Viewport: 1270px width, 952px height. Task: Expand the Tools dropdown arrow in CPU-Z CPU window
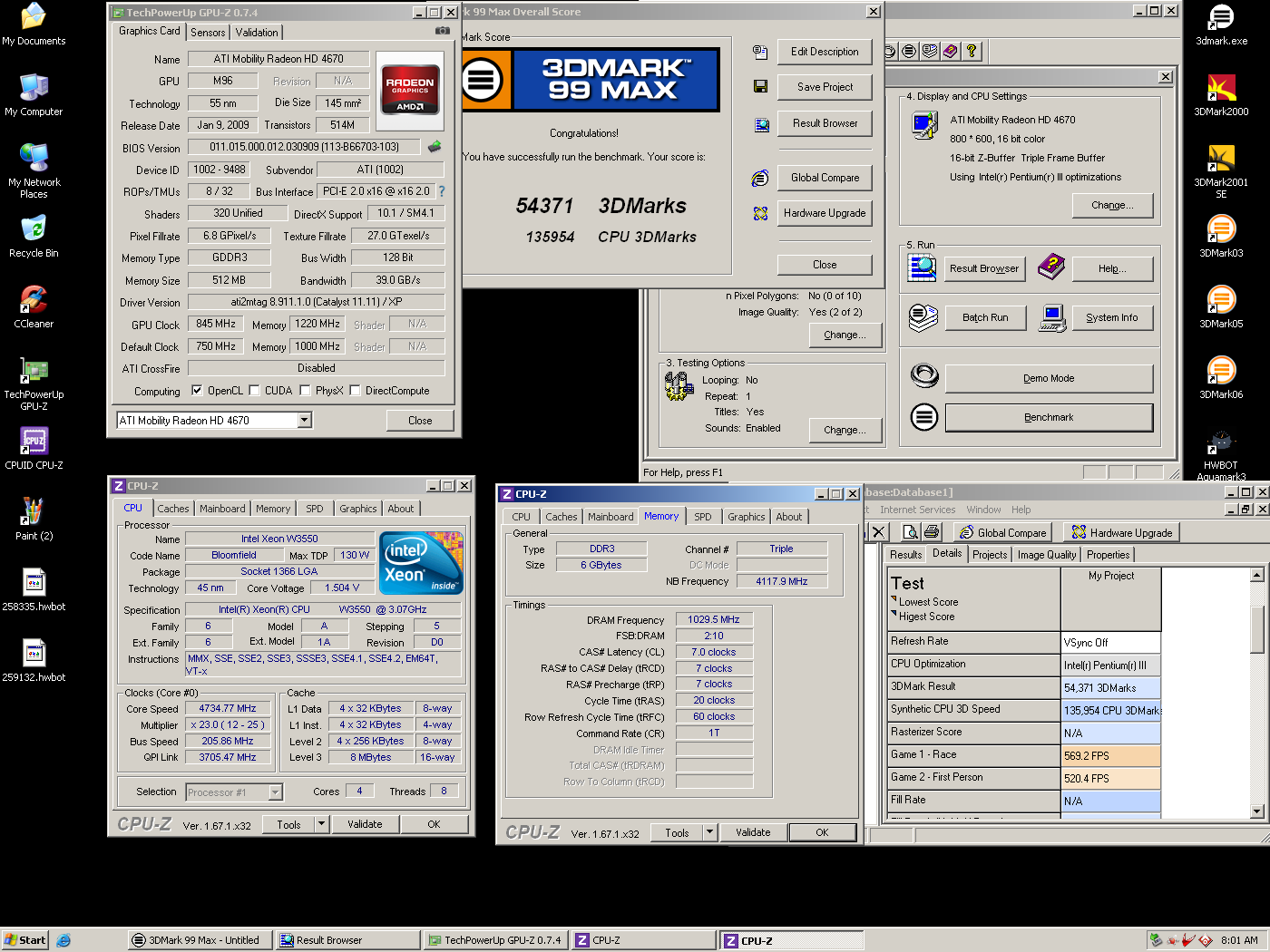pos(321,824)
